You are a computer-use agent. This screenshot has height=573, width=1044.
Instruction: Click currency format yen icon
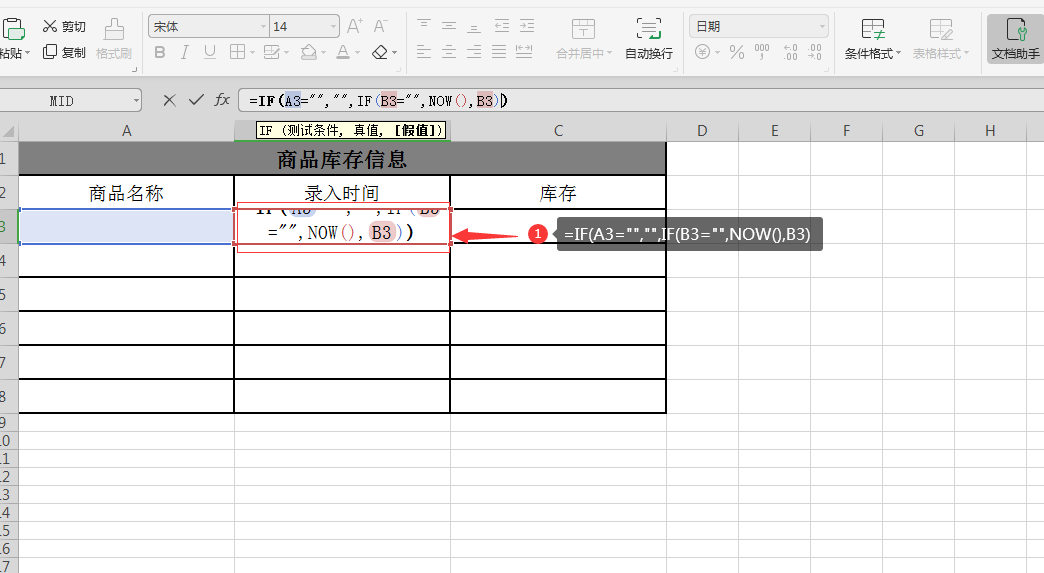[x=702, y=52]
